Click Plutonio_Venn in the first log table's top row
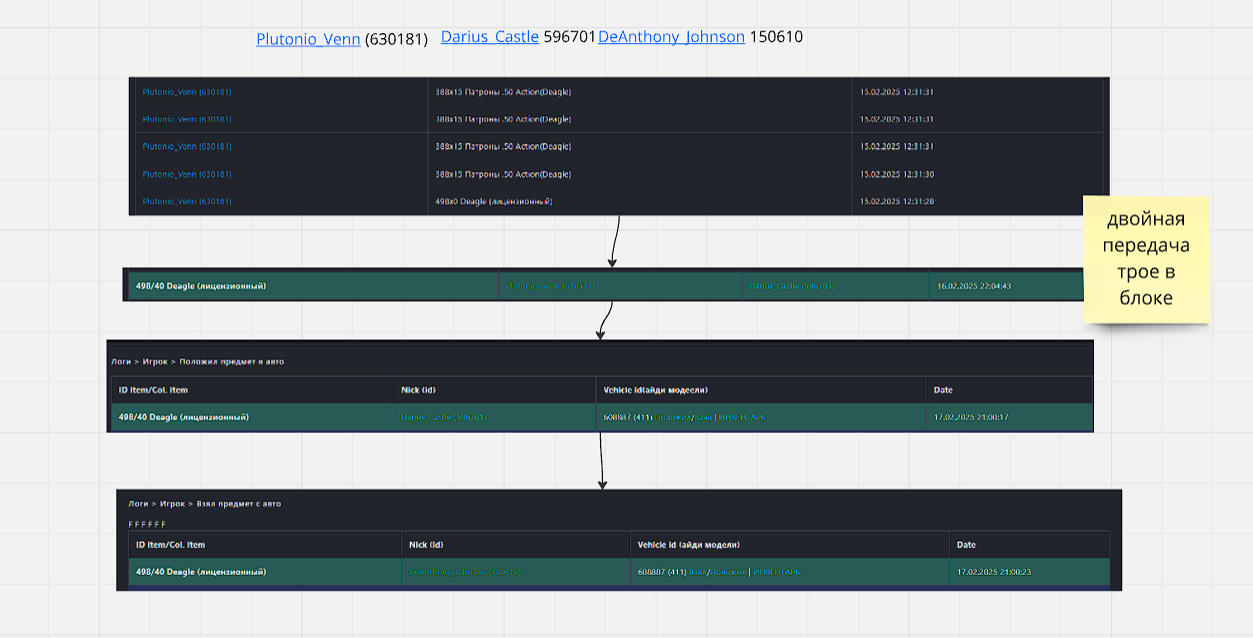 click(x=187, y=92)
